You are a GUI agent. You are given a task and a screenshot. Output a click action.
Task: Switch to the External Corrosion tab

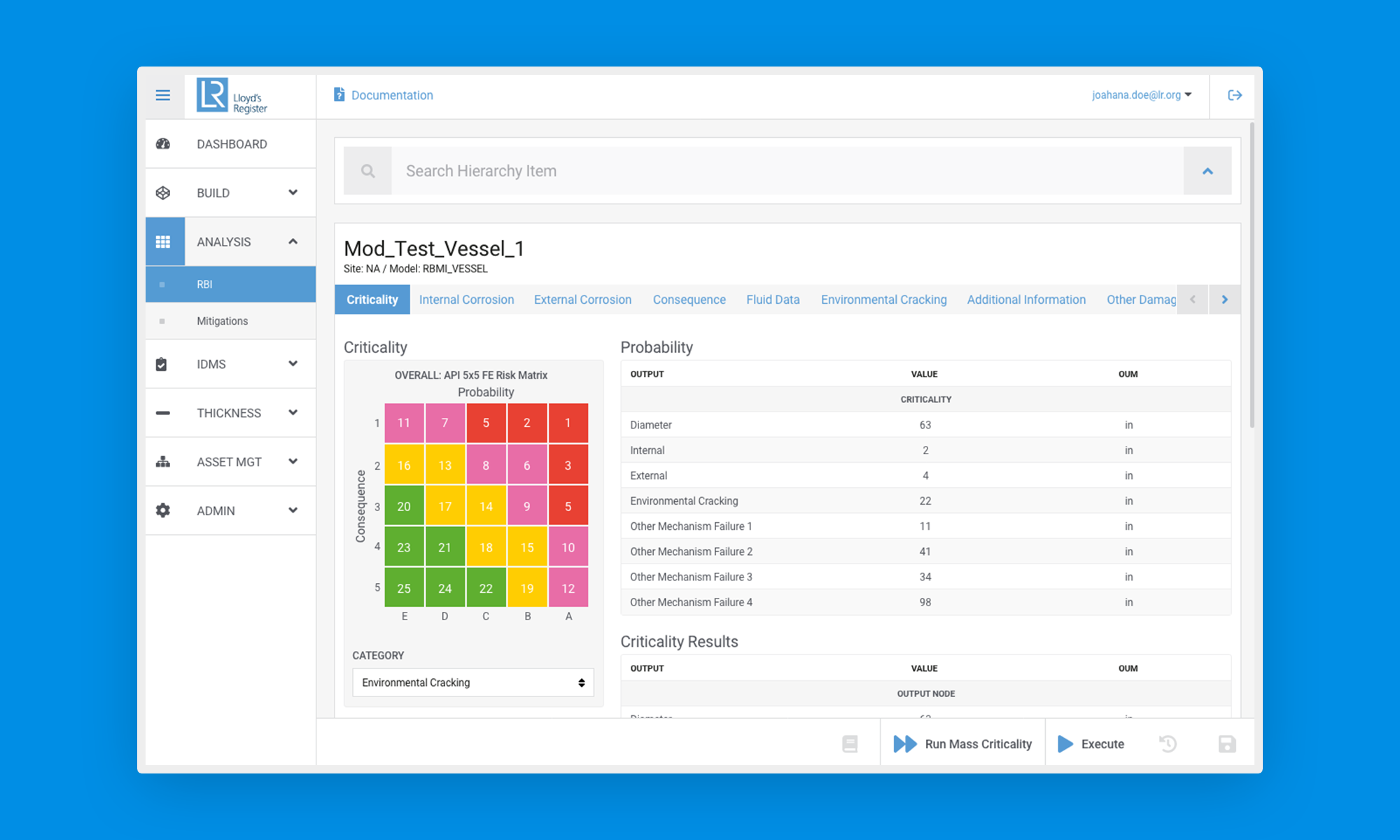(x=582, y=300)
